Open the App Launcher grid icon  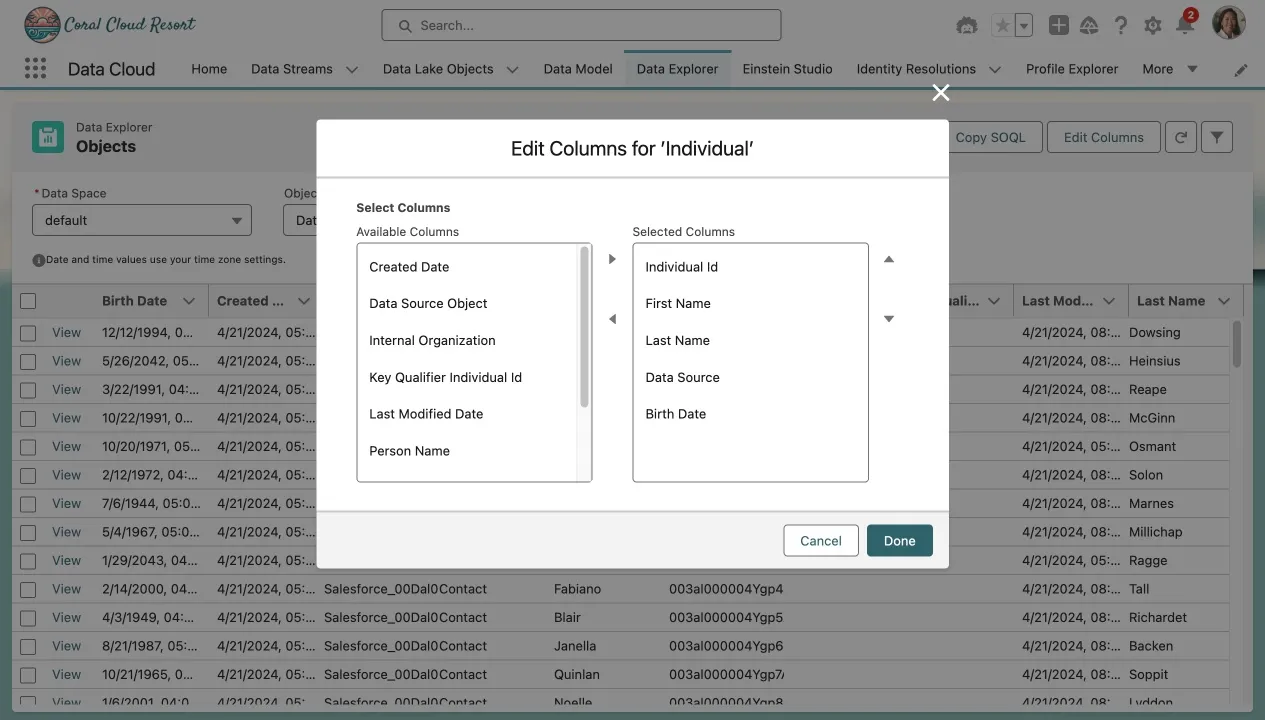35,69
